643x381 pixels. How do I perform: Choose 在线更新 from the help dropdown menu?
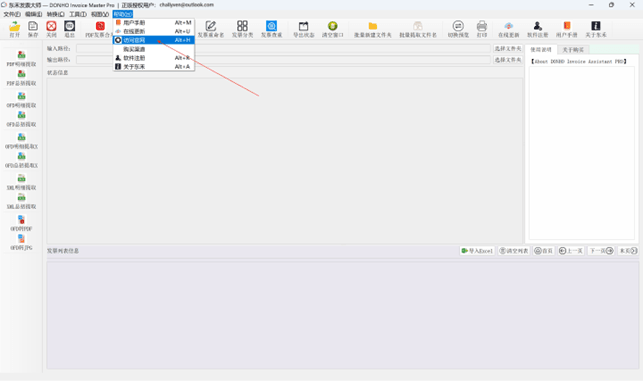tap(154, 31)
